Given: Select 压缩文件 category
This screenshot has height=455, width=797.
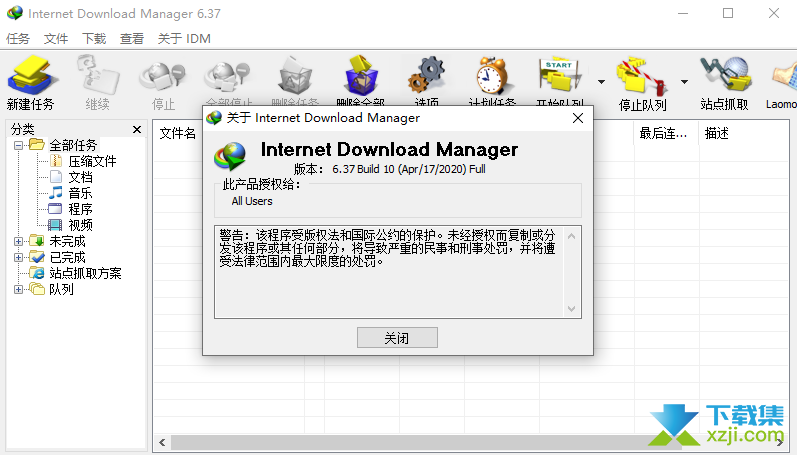Looking at the screenshot, I should click(x=92, y=161).
